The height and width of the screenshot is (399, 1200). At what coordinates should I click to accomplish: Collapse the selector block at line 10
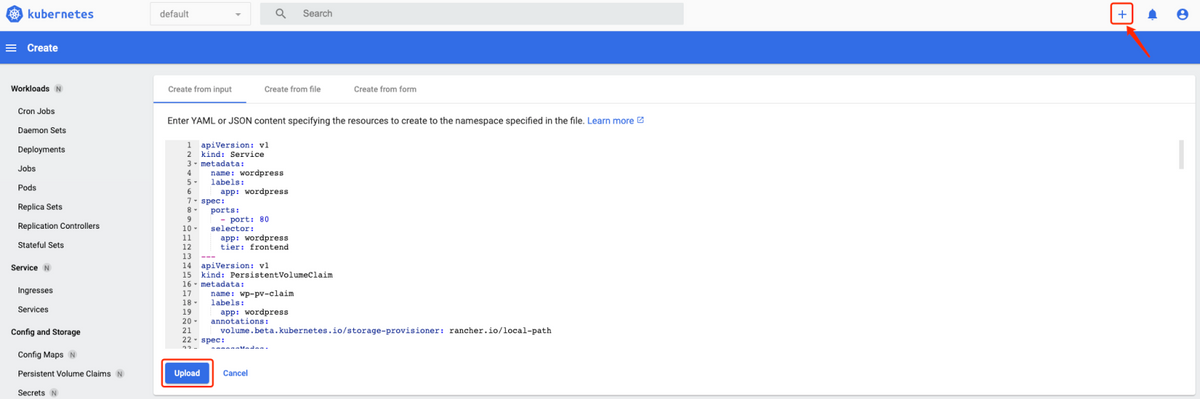point(196,228)
